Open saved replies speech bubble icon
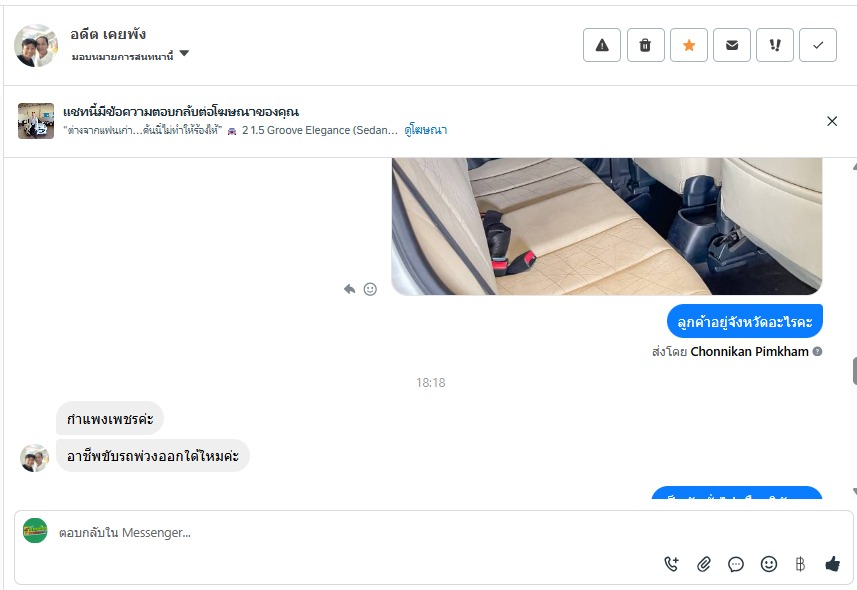The width and height of the screenshot is (857, 590). (736, 564)
